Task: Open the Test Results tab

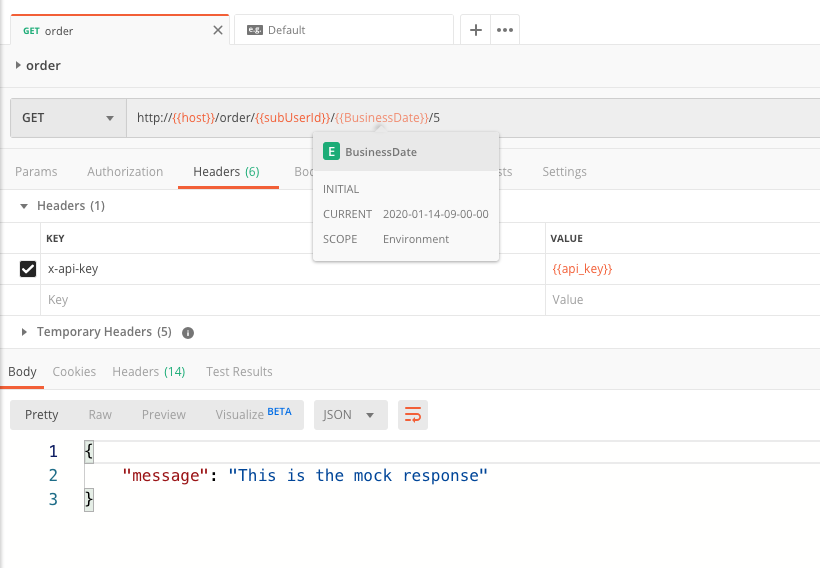Action: coord(239,371)
